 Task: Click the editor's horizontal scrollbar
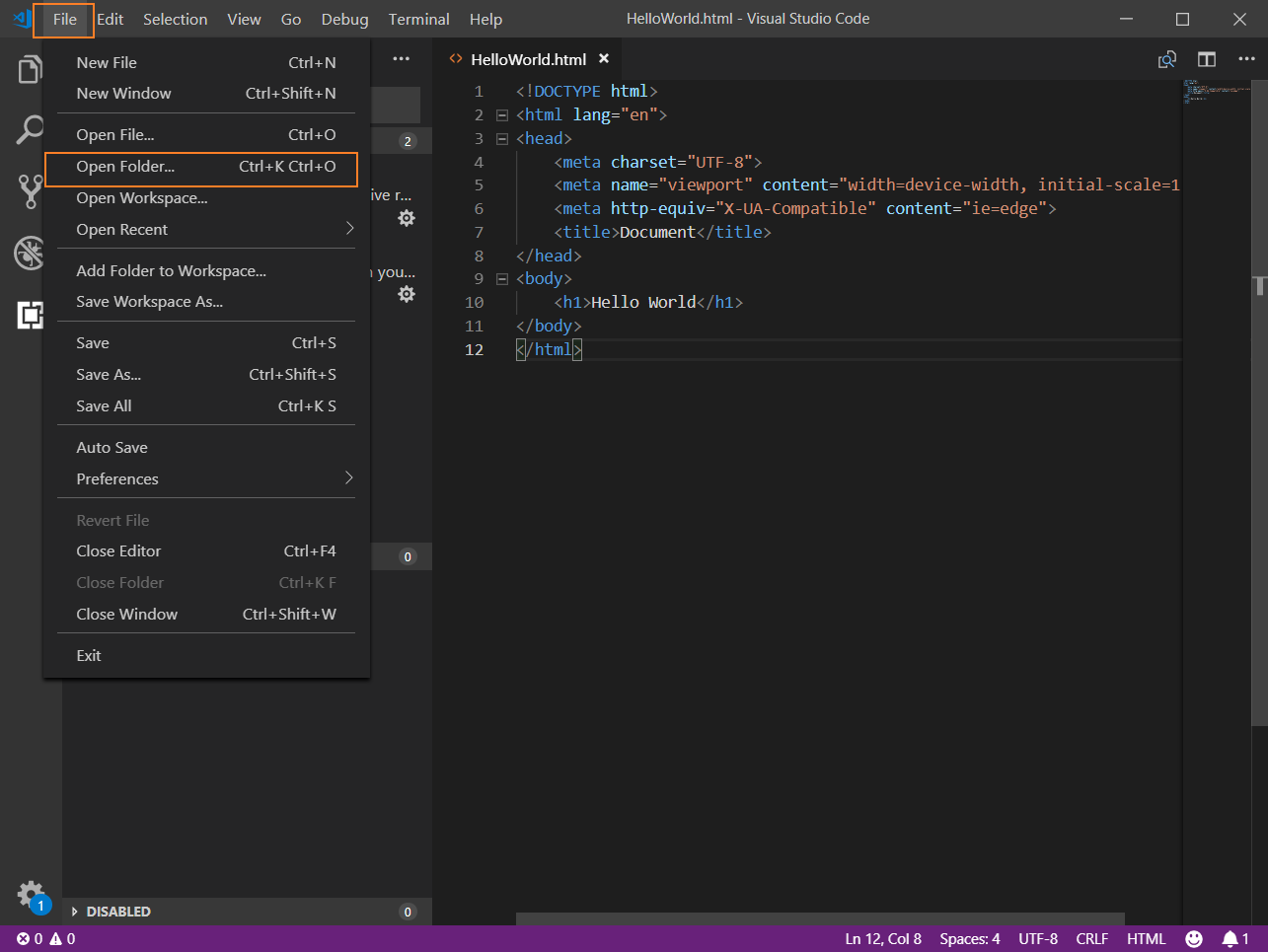click(819, 918)
